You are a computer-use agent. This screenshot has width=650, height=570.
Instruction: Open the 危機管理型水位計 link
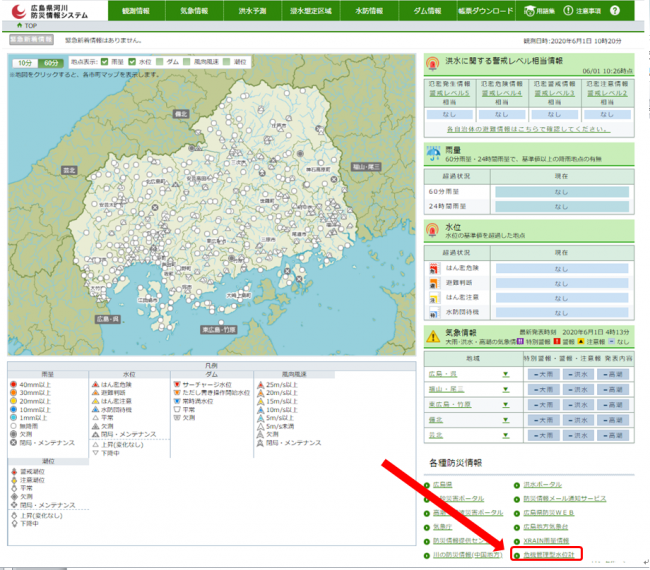(549, 555)
